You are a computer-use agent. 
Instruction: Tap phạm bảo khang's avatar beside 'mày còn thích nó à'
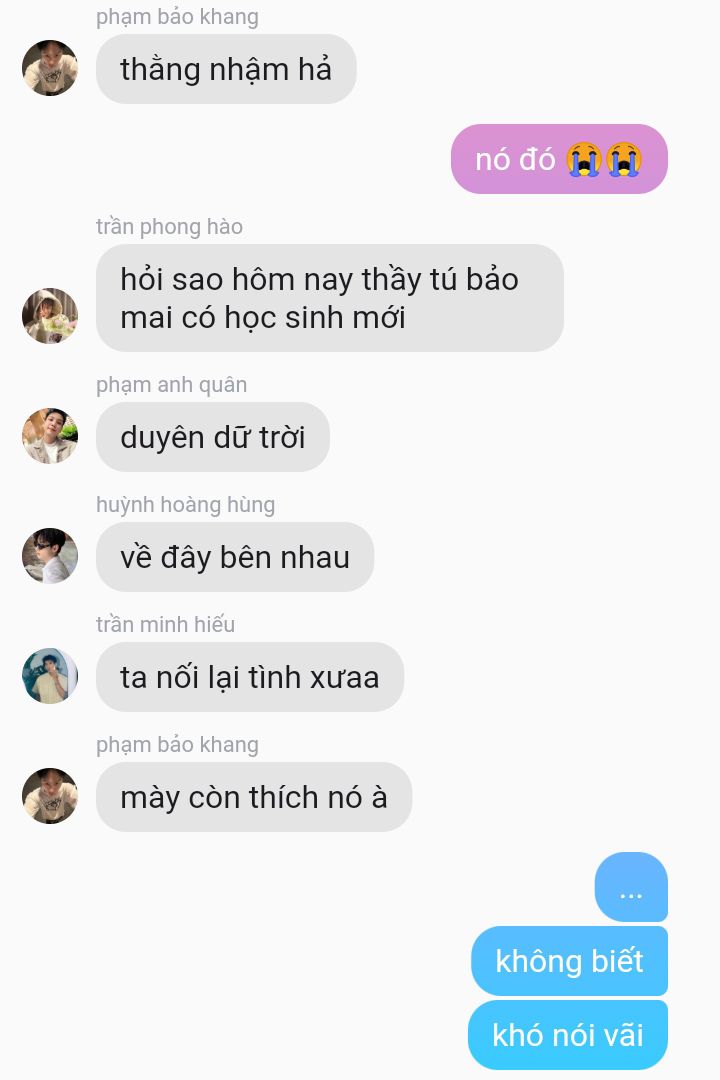[50, 796]
